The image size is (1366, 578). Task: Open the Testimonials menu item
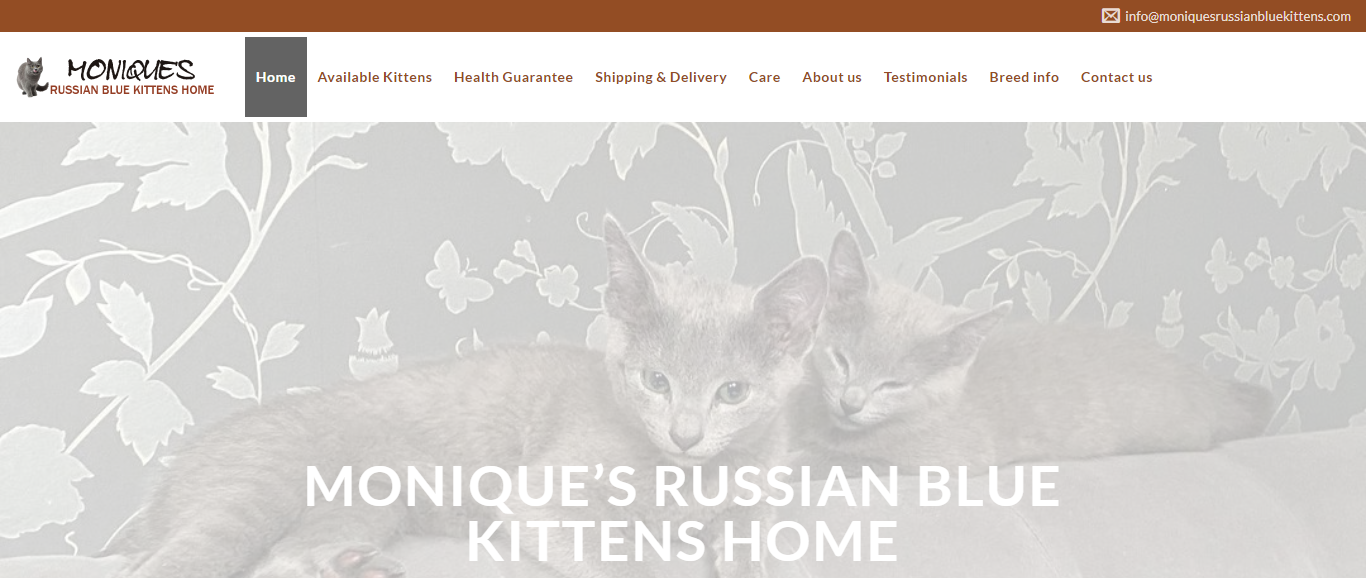[x=925, y=77]
